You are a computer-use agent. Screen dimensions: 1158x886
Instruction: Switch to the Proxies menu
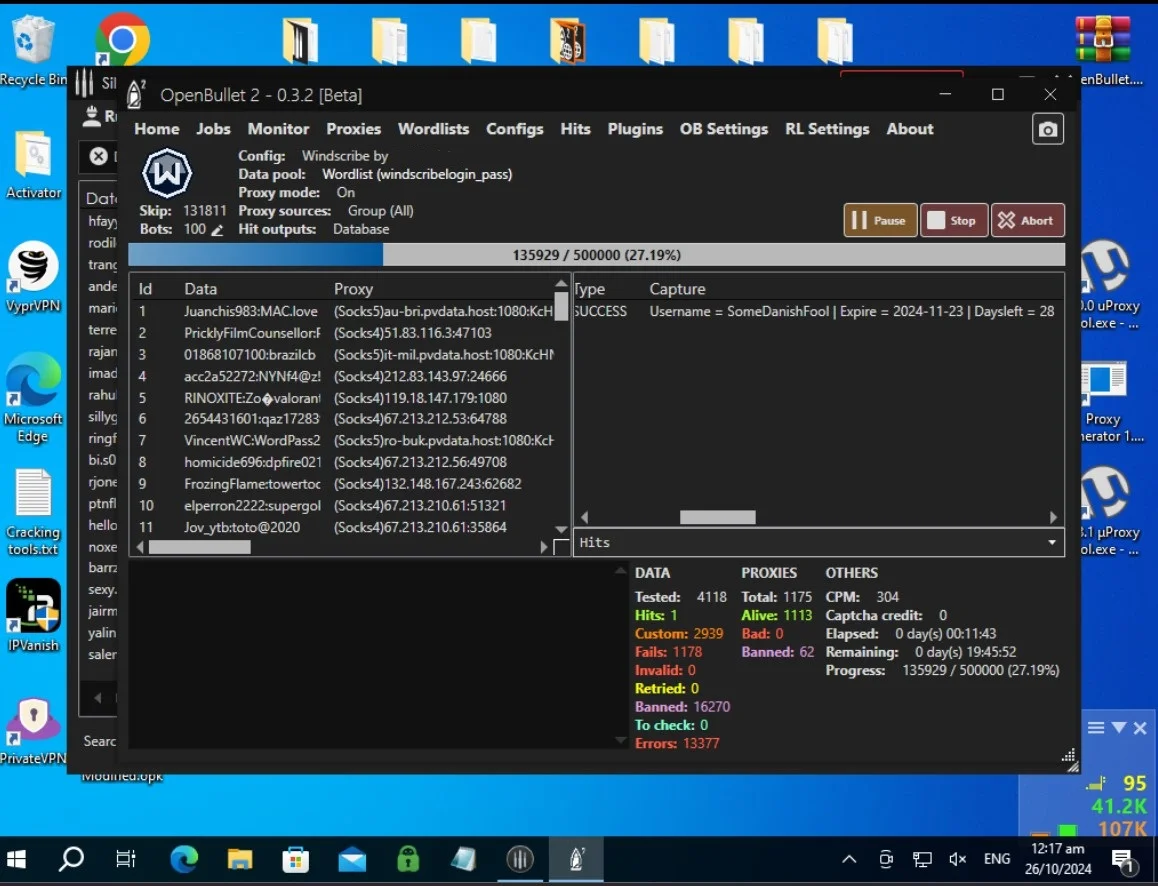click(x=354, y=129)
